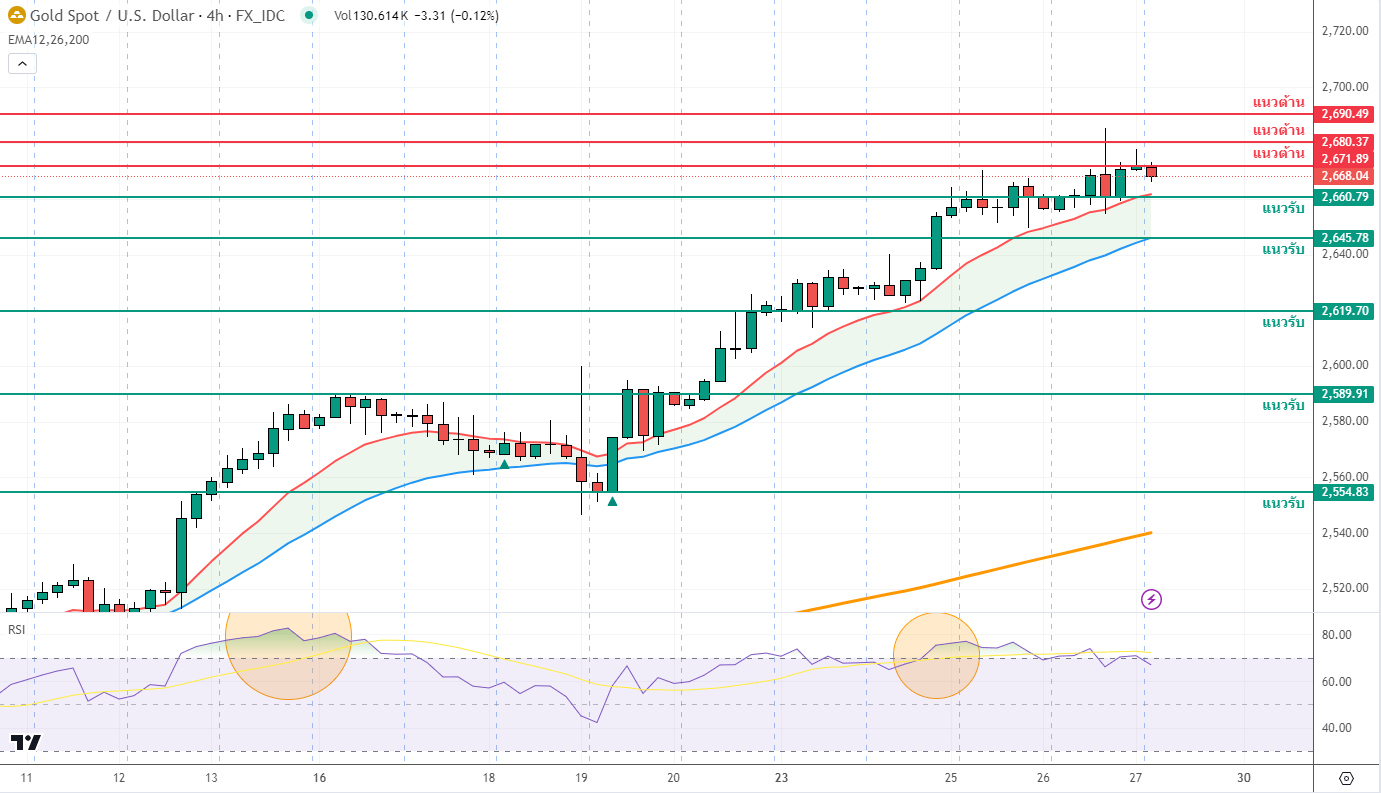Click the 2,619.70 support price label
Image resolution: width=1381 pixels, height=793 pixels.
(x=1345, y=311)
